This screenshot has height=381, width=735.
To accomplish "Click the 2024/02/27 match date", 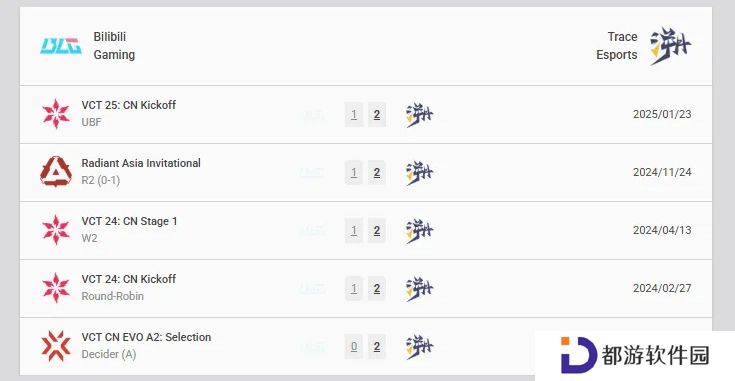I will coord(662,288).
